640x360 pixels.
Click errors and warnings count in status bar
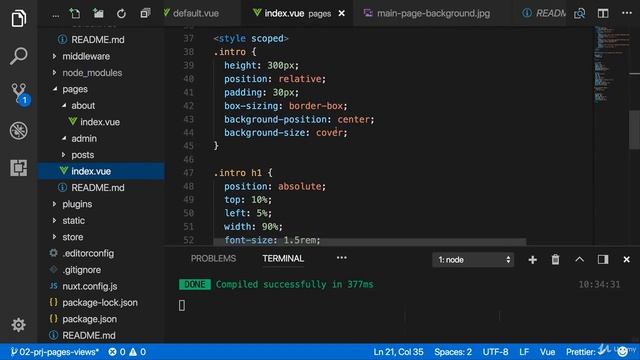[x=127, y=352]
